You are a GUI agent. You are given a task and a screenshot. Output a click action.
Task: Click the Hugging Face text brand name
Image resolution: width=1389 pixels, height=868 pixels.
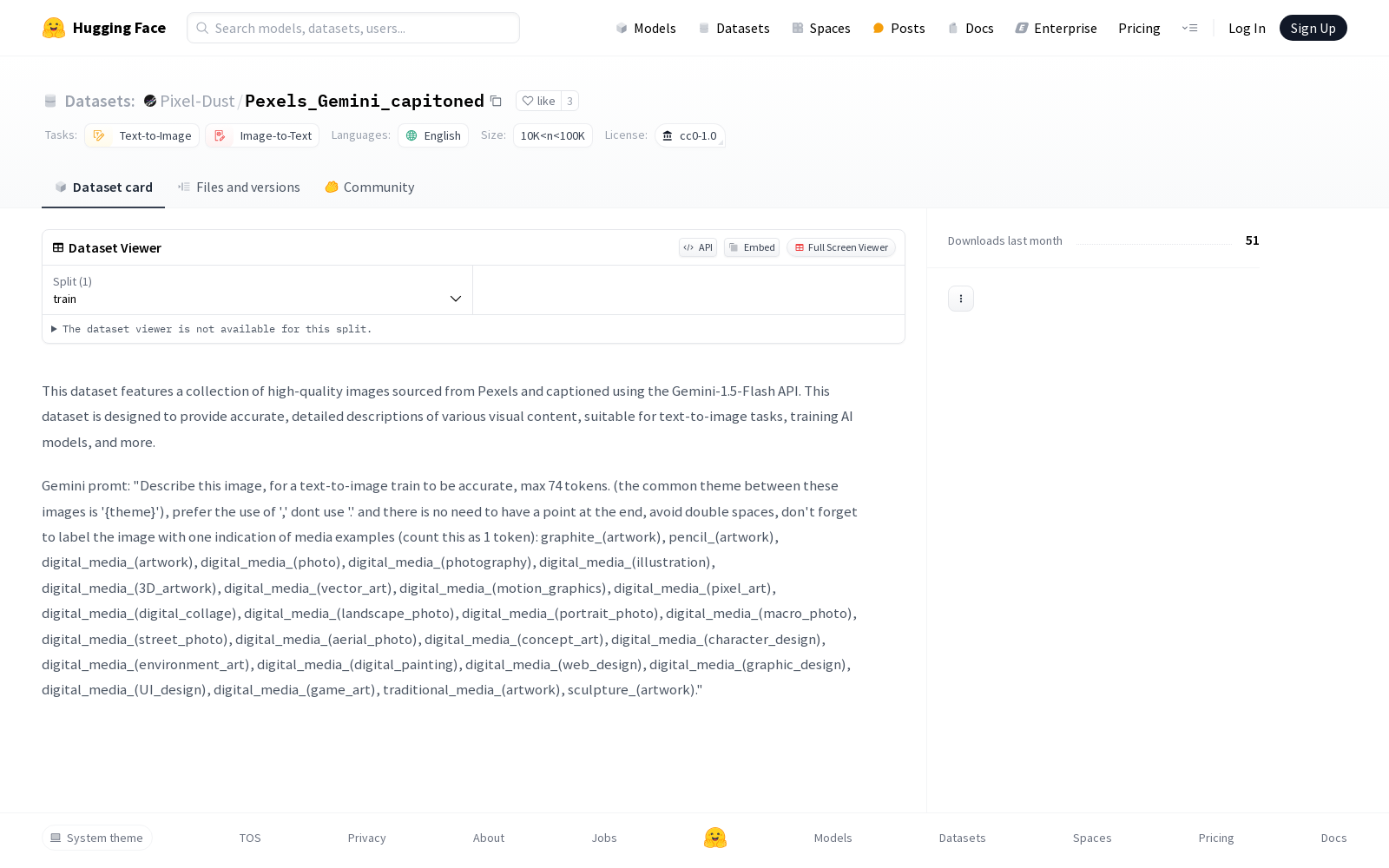pos(119,28)
